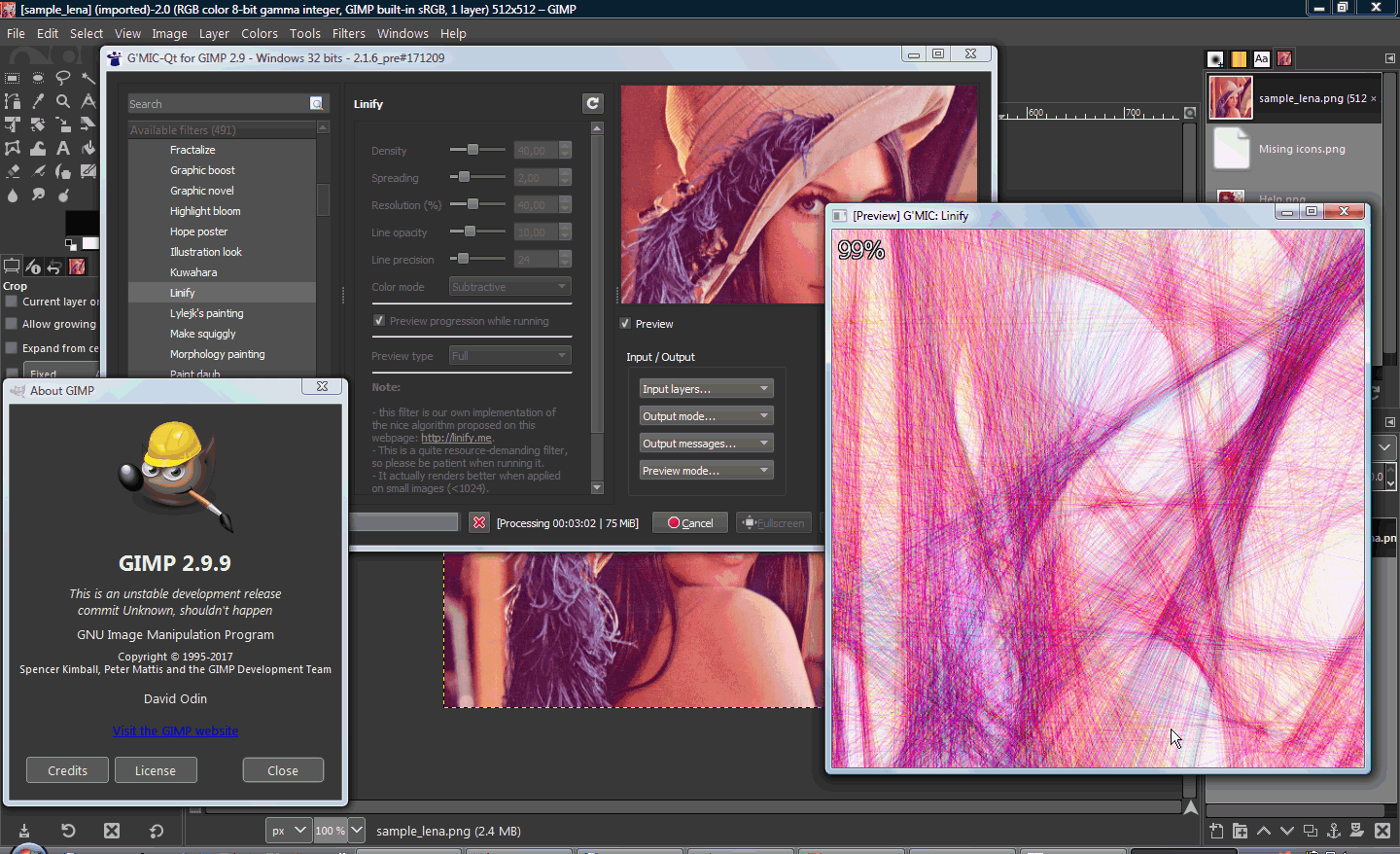Viewport: 1400px width, 854px height.
Task: Open the Output messages dropdown
Action: click(x=706, y=444)
